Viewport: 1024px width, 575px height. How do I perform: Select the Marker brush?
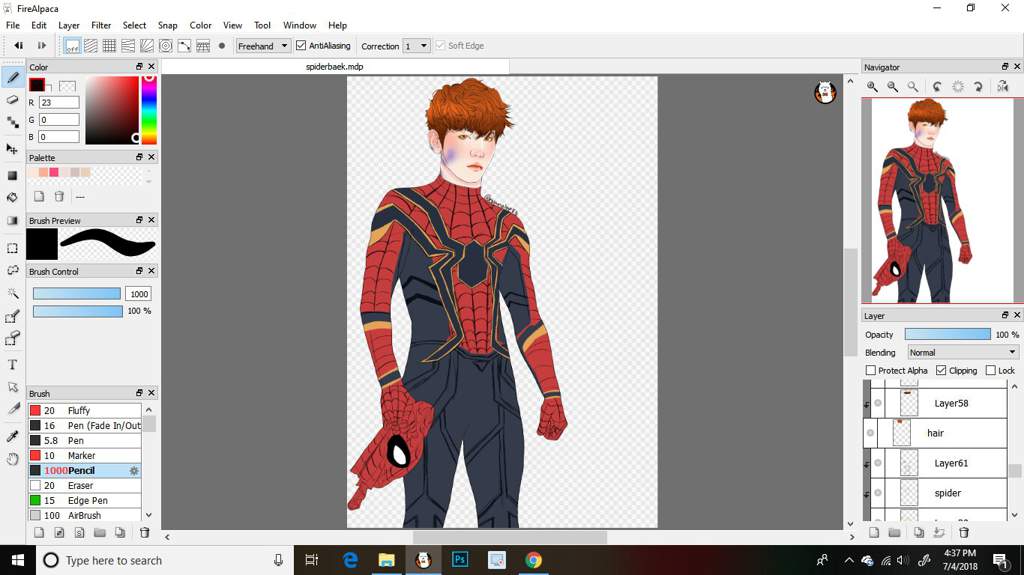pos(84,455)
